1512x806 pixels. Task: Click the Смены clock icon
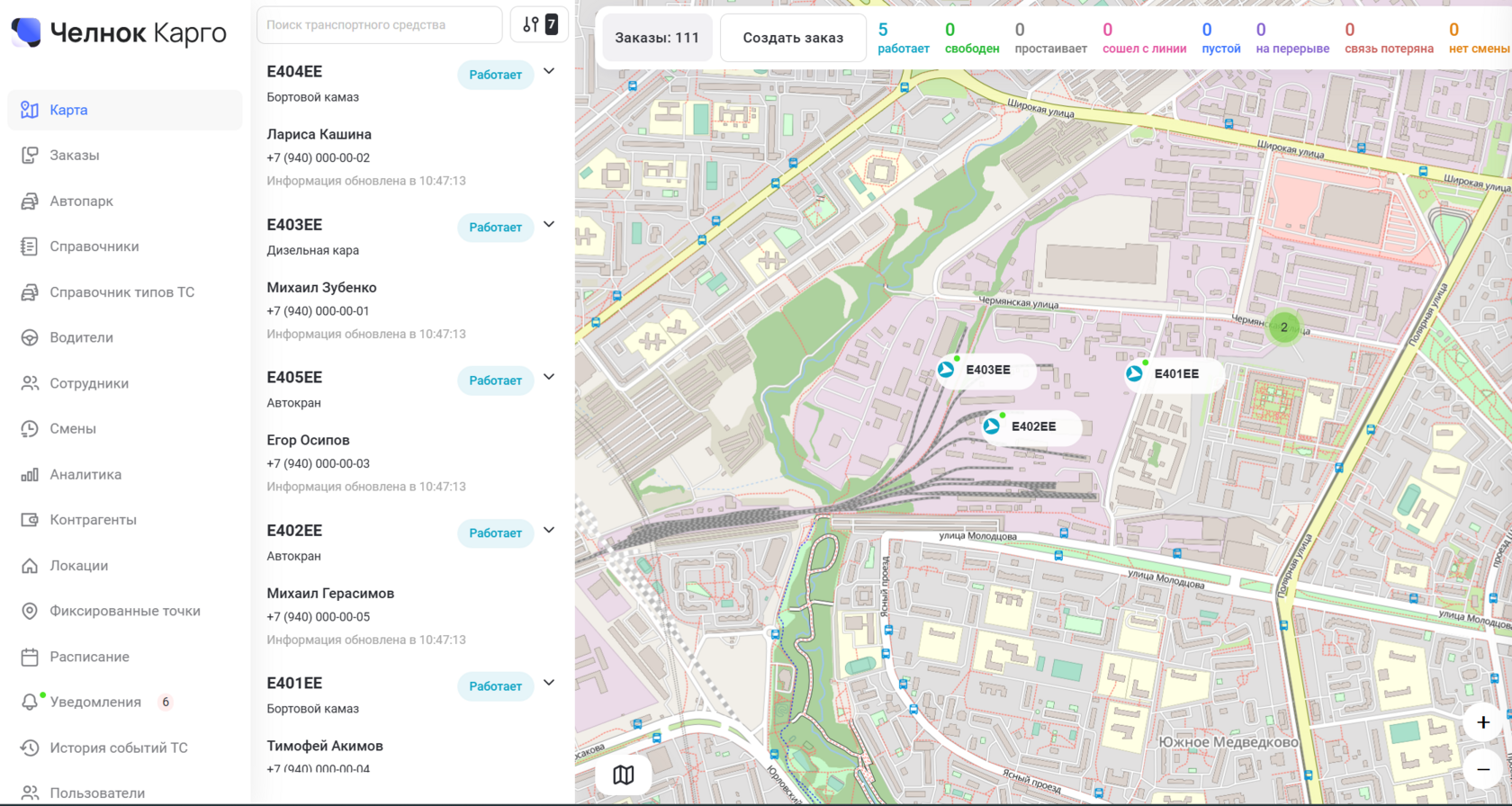[x=30, y=429]
